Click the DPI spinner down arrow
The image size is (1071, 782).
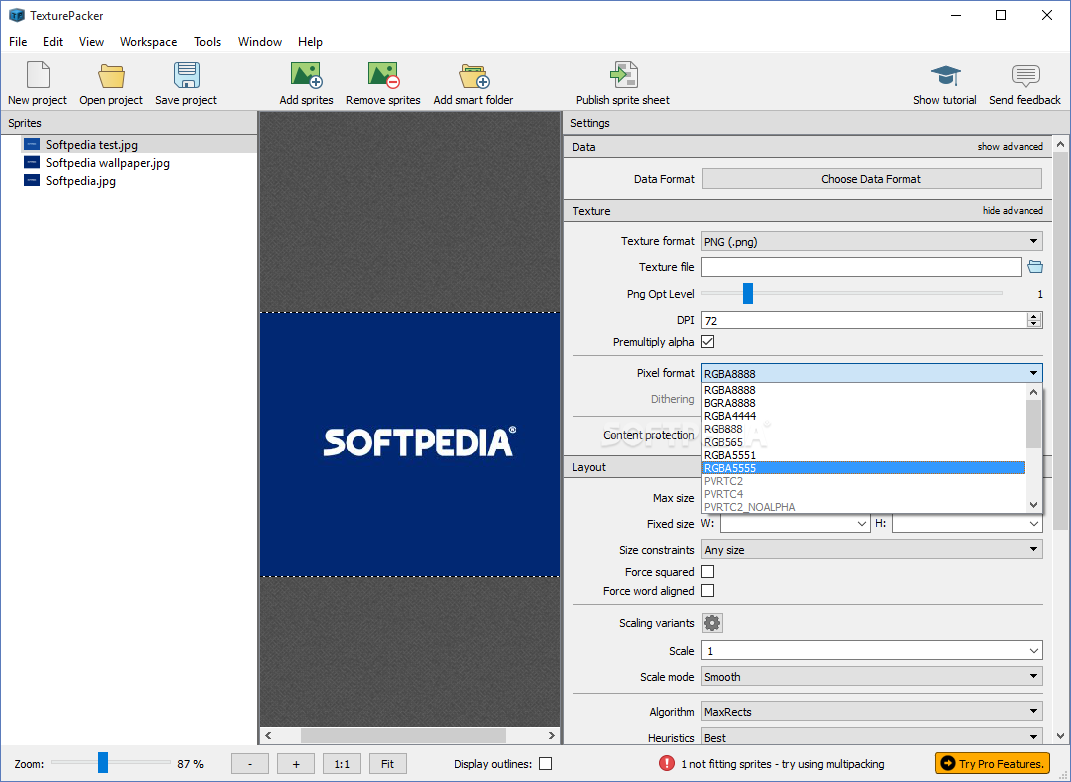tap(1033, 324)
